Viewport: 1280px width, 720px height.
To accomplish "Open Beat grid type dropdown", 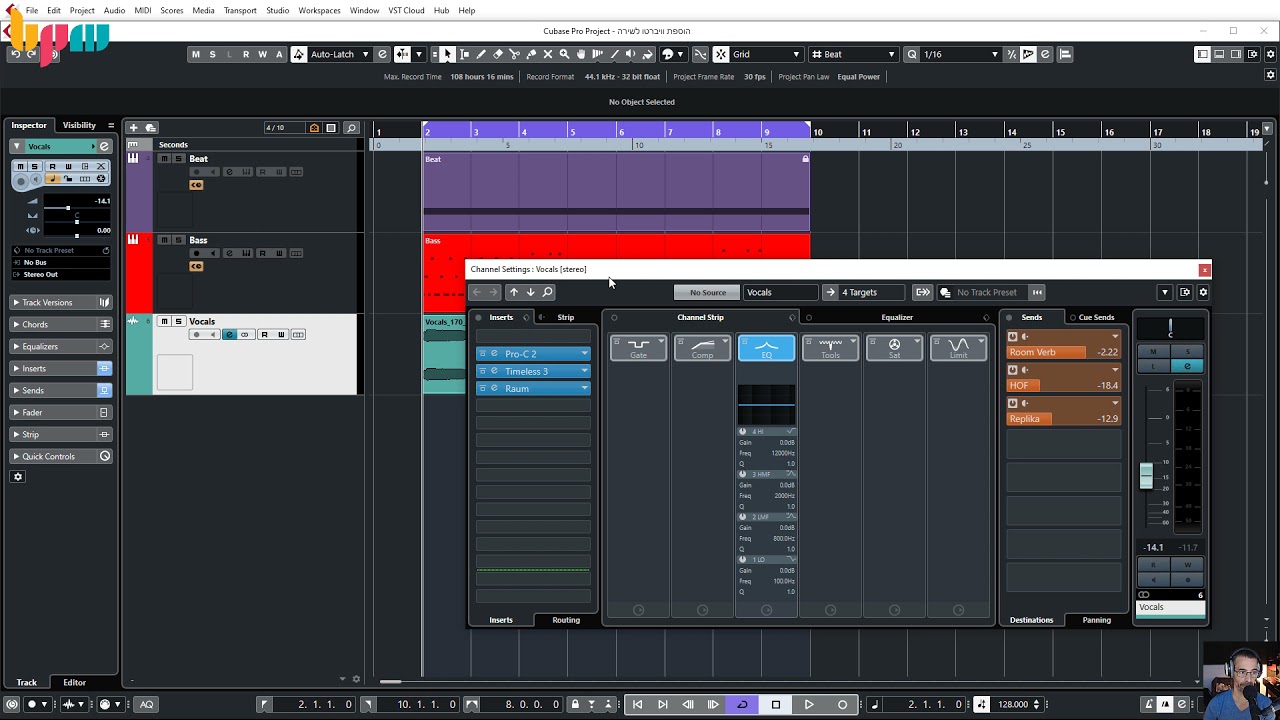I will (853, 54).
